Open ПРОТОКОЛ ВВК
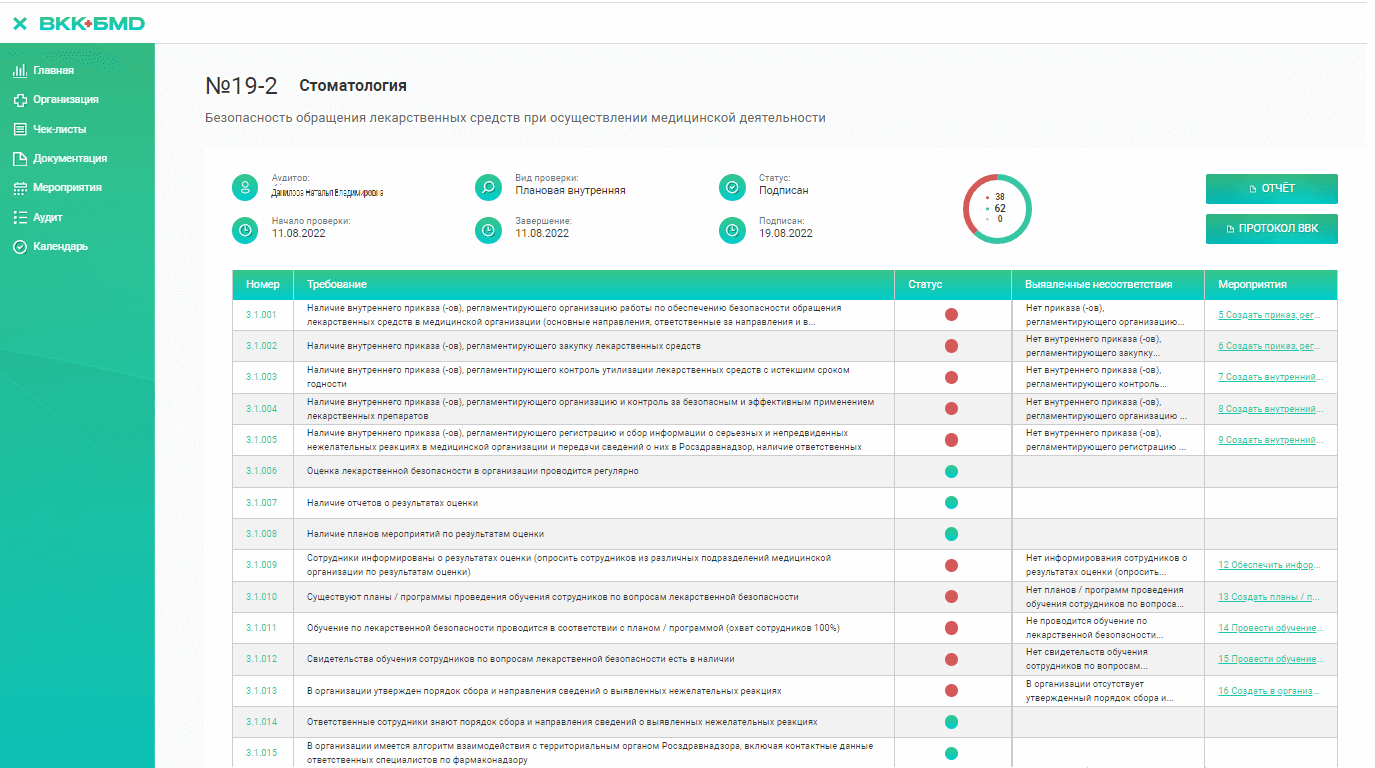This screenshot has height=768, width=1375. 1272,229
